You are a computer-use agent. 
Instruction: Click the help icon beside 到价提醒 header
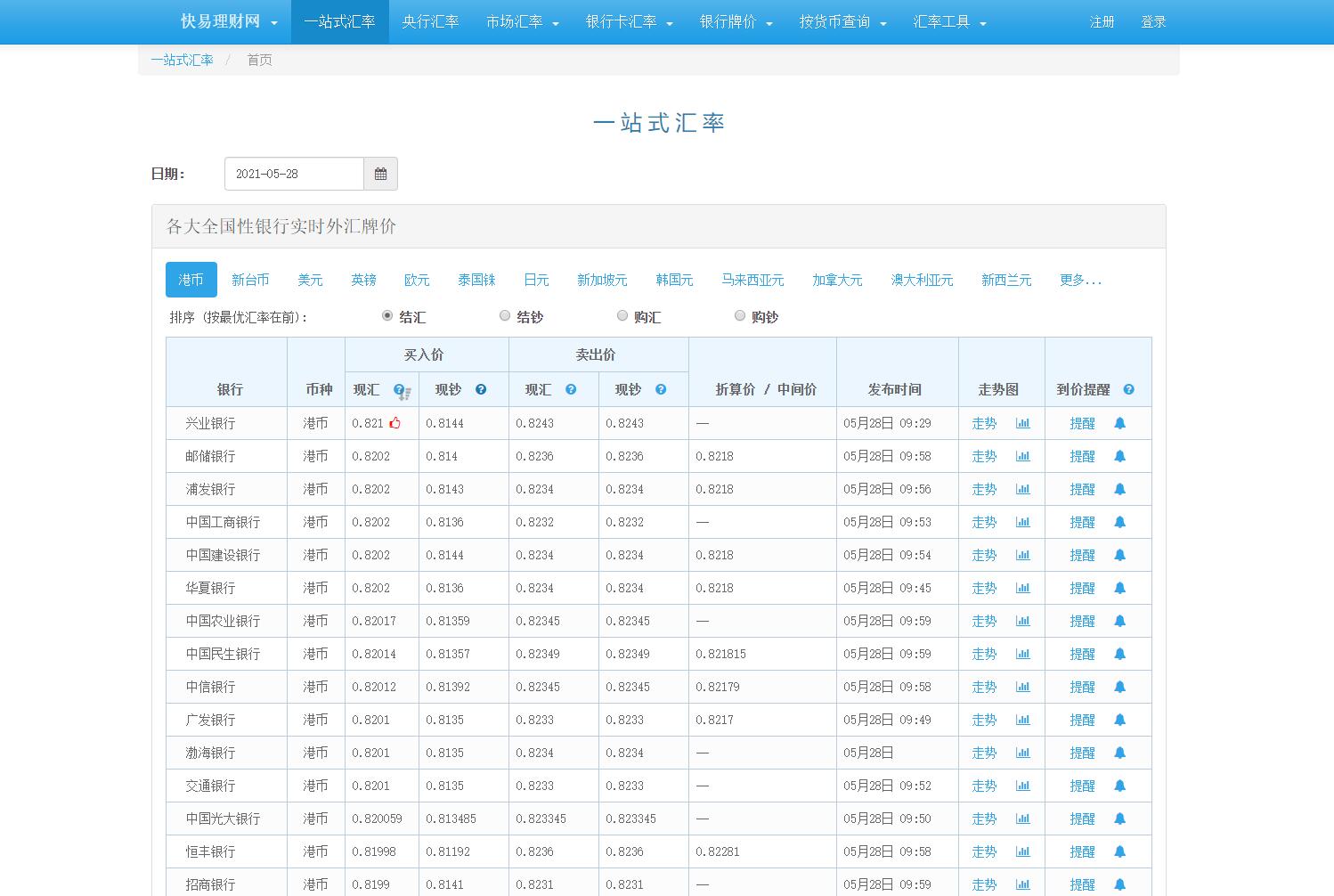[1128, 389]
